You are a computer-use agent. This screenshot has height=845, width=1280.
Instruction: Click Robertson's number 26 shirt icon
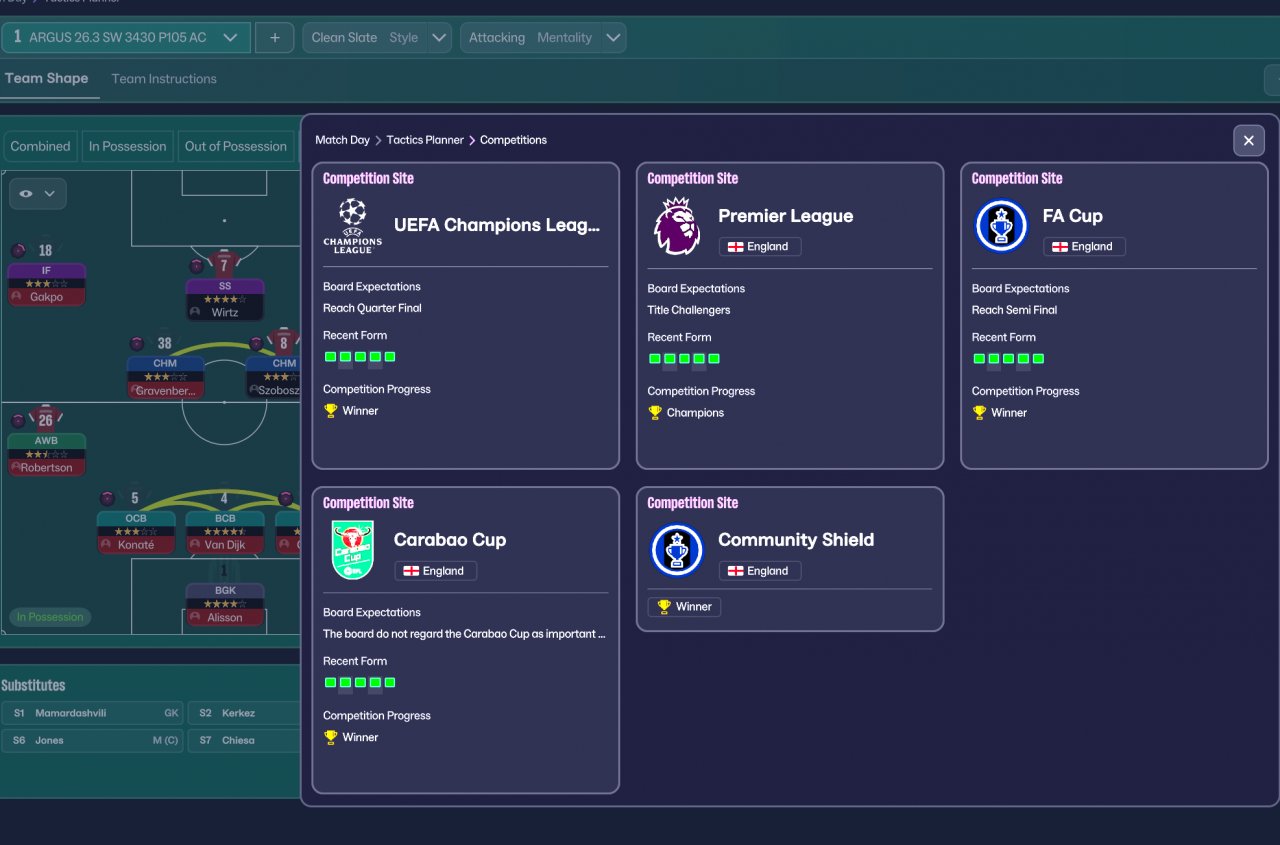point(46,419)
